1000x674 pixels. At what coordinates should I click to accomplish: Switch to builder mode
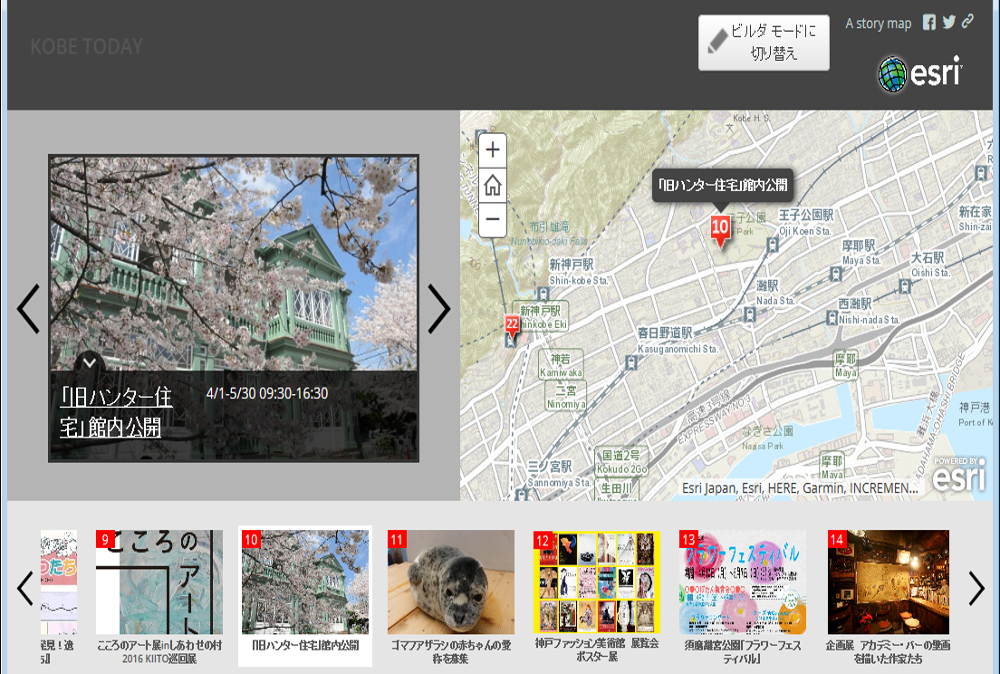[764, 43]
